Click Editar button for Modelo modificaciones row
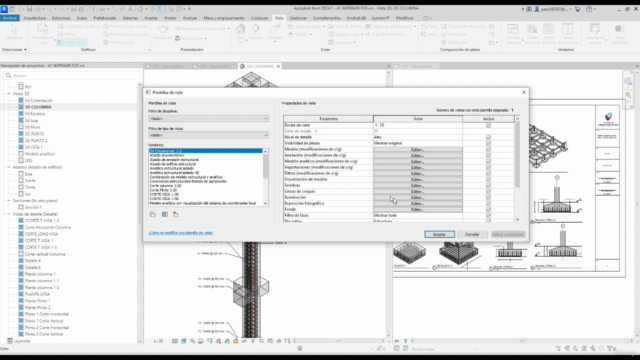Viewport: 640px width, 360px height. pyautogui.click(x=418, y=149)
